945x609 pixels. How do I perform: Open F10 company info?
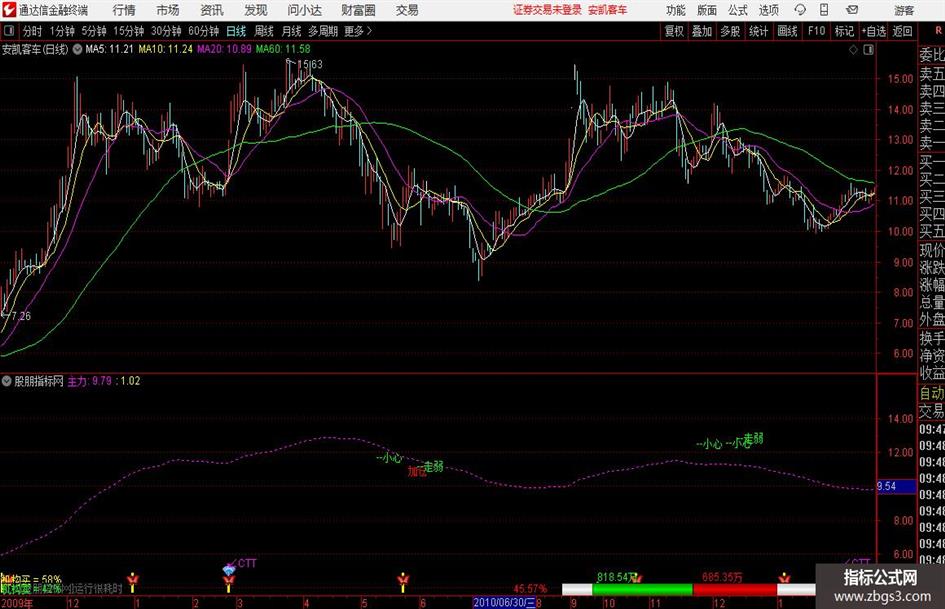tap(816, 31)
